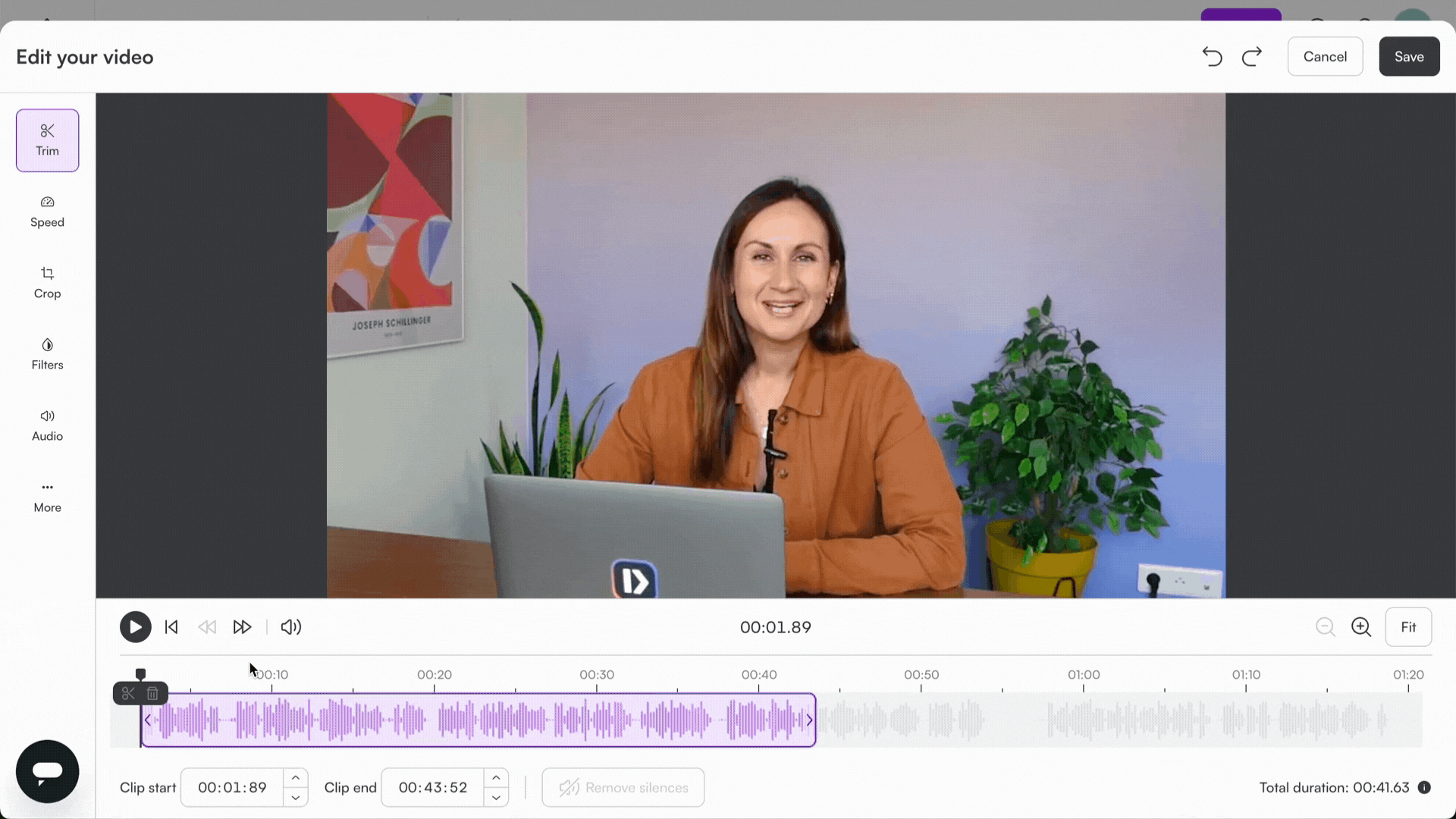Save the edited video
1456x819 pixels.
point(1408,56)
